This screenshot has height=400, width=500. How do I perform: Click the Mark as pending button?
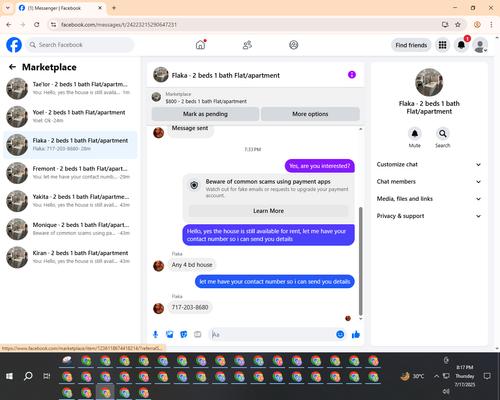(x=205, y=114)
